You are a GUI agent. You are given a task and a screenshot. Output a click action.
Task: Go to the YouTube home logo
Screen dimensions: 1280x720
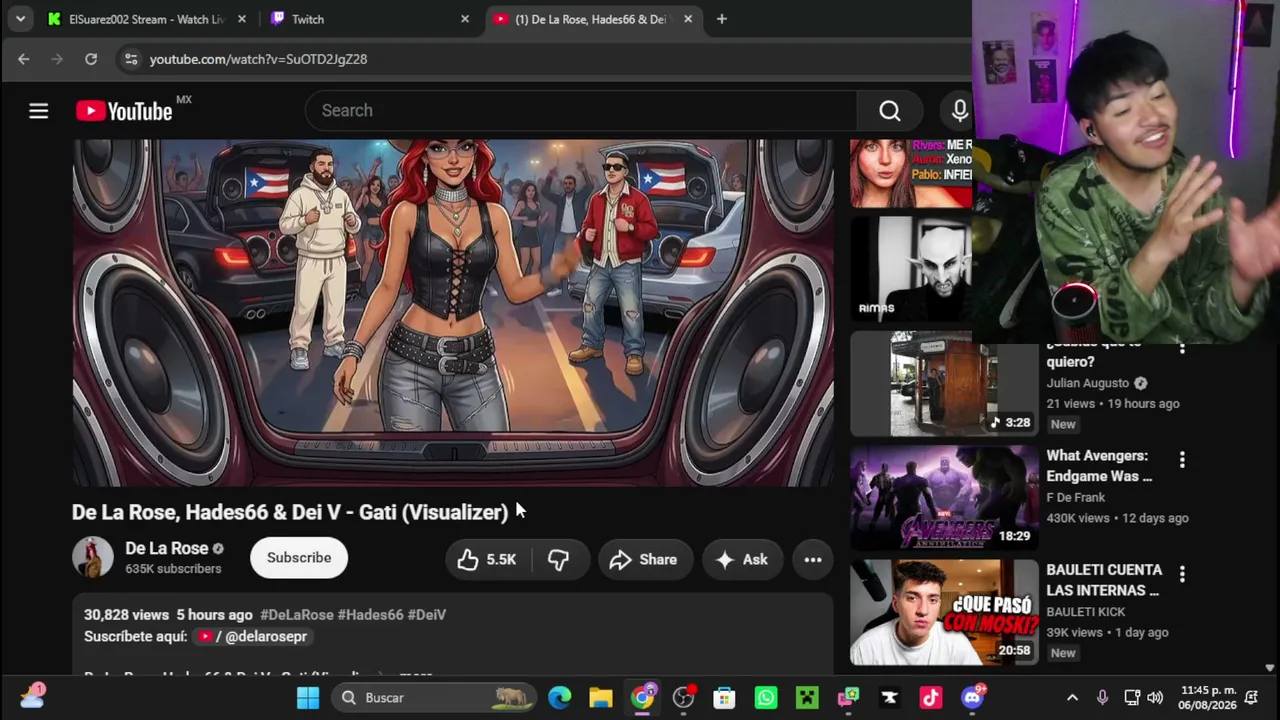(124, 111)
